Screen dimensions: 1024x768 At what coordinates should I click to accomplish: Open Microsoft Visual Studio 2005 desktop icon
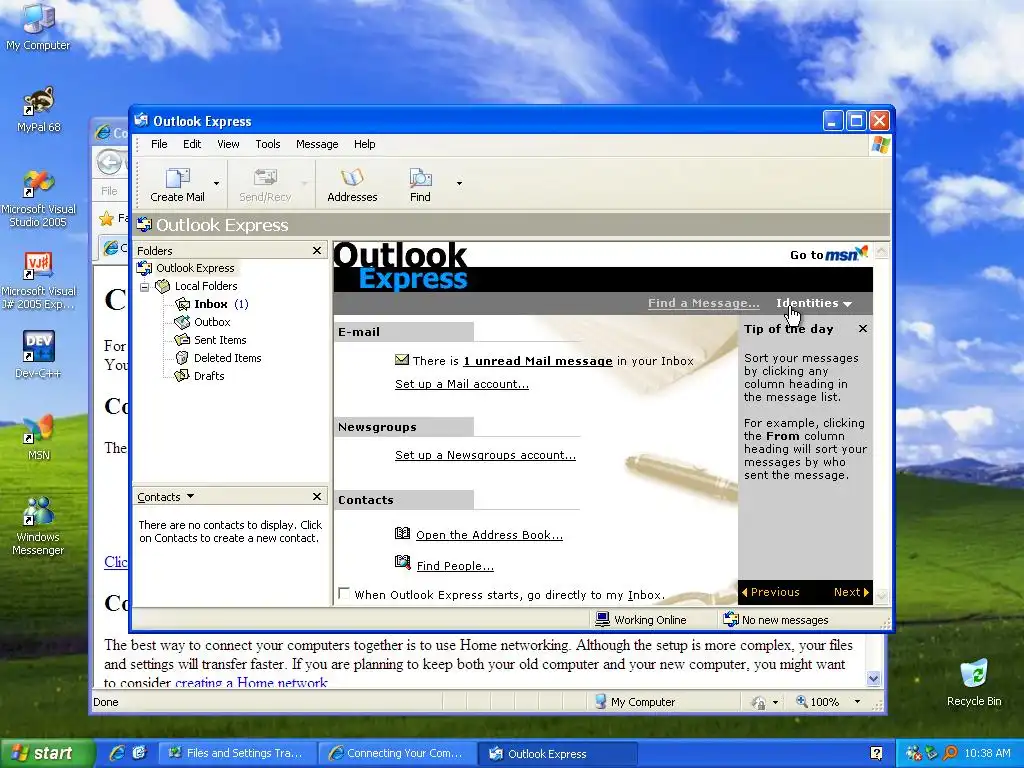click(x=39, y=198)
